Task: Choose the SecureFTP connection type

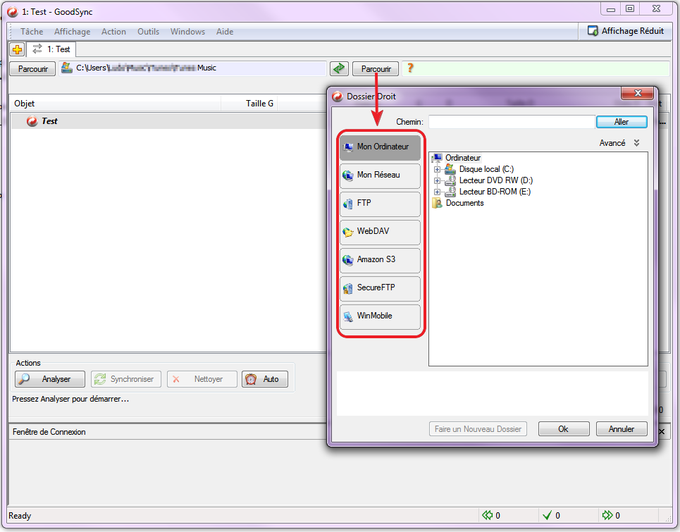Action: (380, 288)
